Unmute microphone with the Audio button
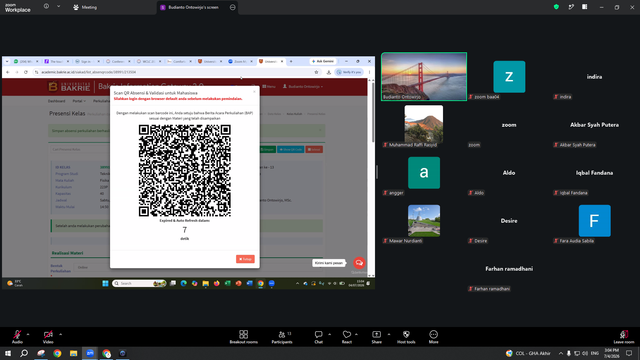This screenshot has height=360, width=640. (17, 337)
